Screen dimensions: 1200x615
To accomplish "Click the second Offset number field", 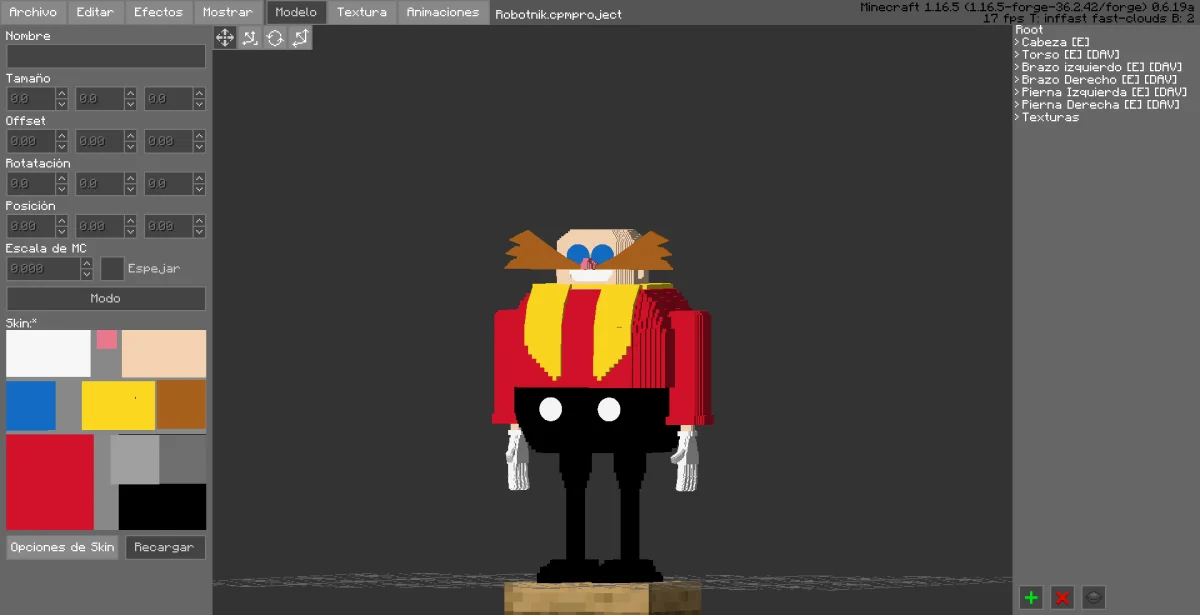I will [x=100, y=142].
